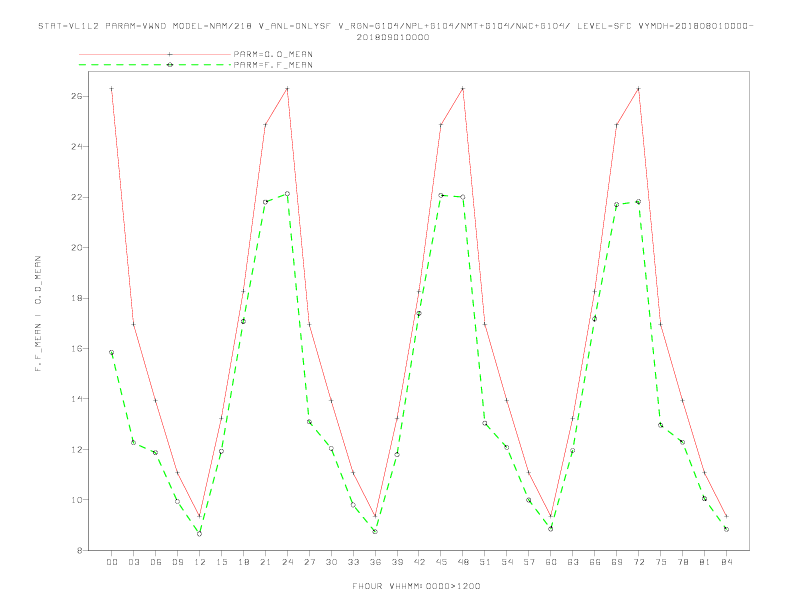792x612 pixels.
Task: Click x-axis tick label 54
Action: click(x=507, y=562)
